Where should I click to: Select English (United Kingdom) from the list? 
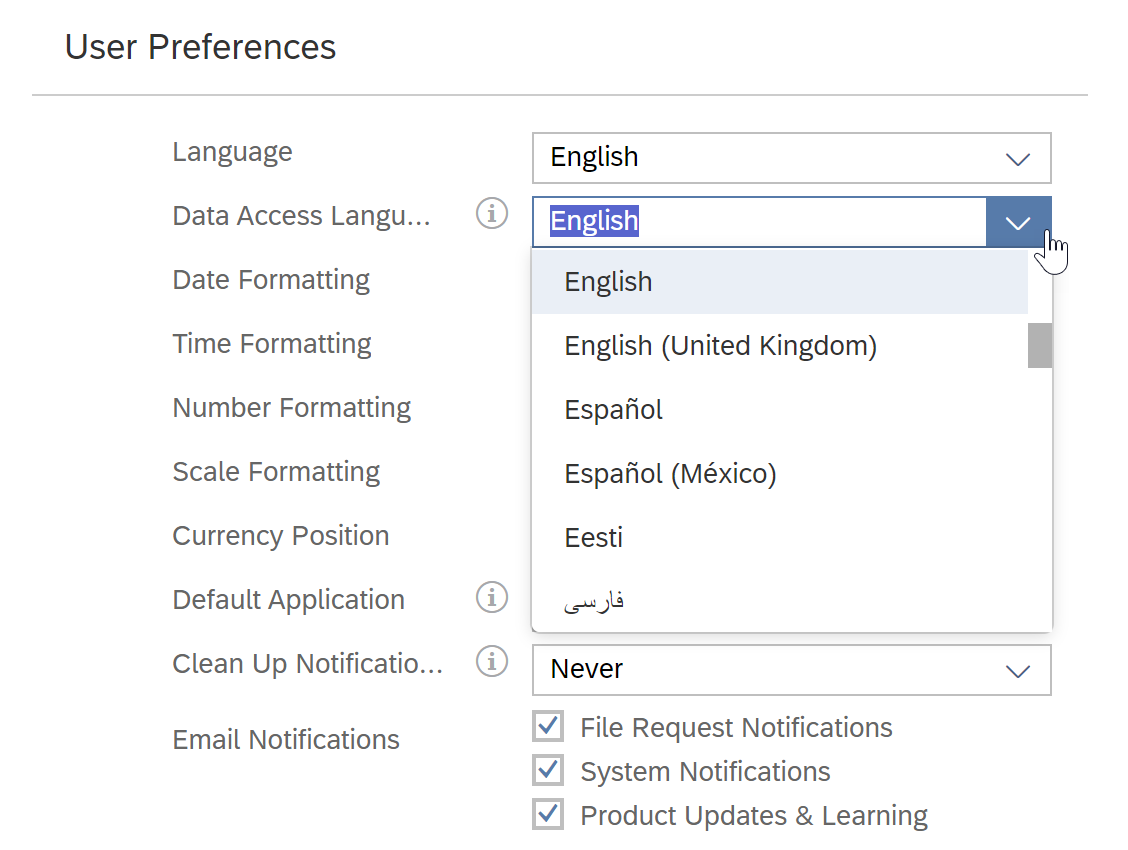720,345
